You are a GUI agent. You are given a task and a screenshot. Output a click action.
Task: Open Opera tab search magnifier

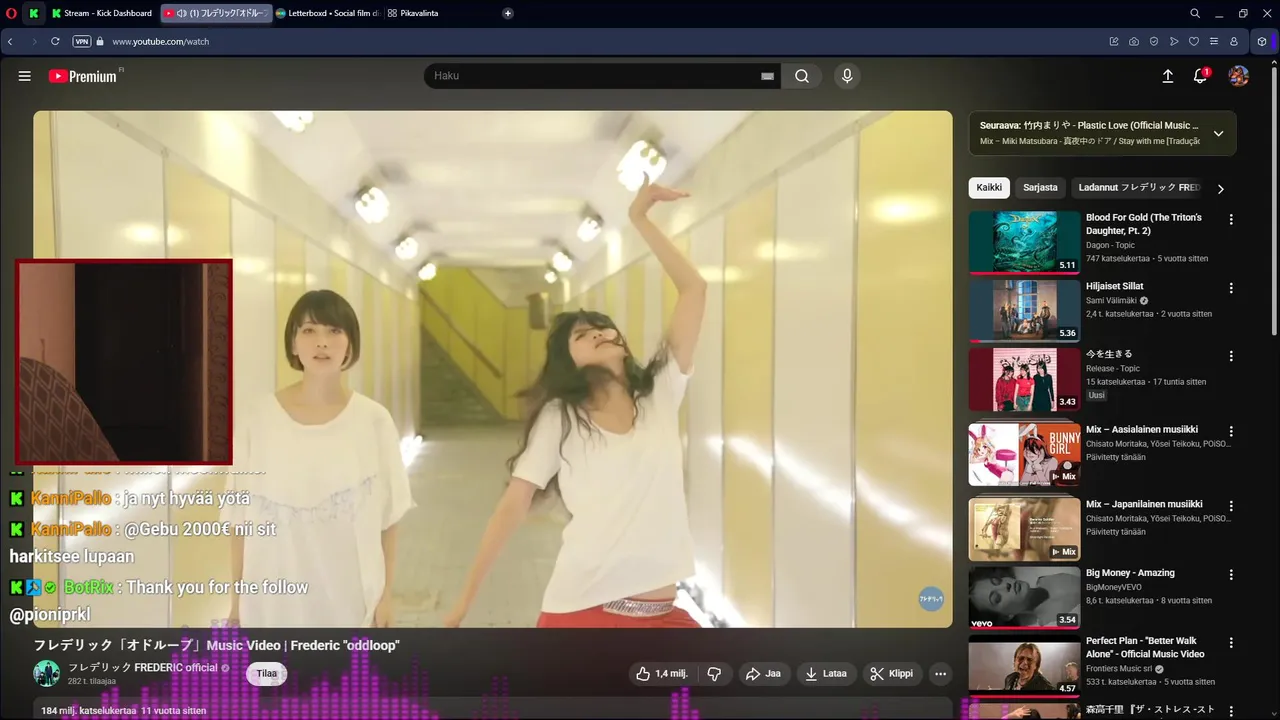point(1195,13)
